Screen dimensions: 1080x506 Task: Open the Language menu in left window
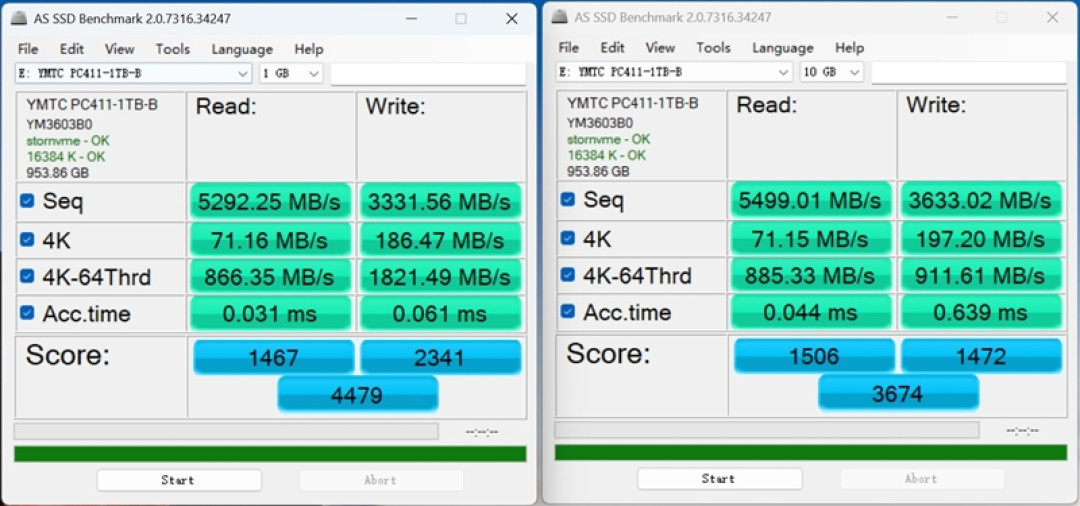tap(242, 49)
